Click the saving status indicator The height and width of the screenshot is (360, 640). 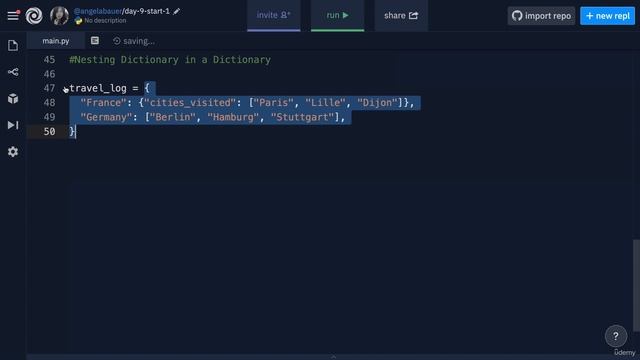(134, 41)
